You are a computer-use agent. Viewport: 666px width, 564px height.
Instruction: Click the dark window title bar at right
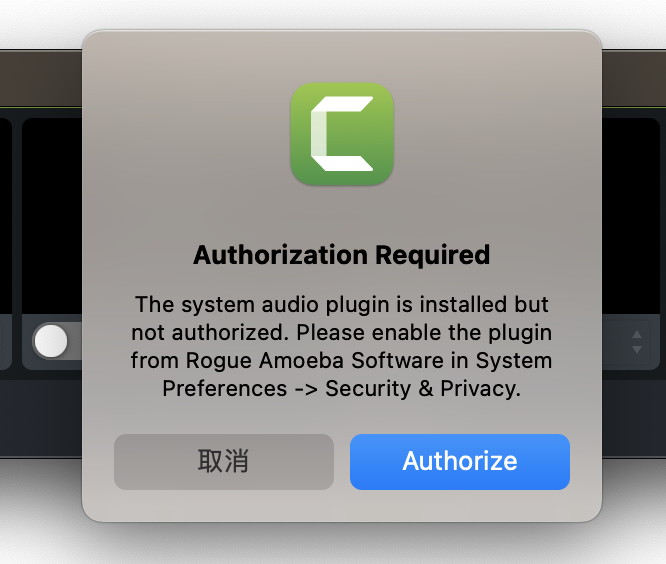(634, 78)
